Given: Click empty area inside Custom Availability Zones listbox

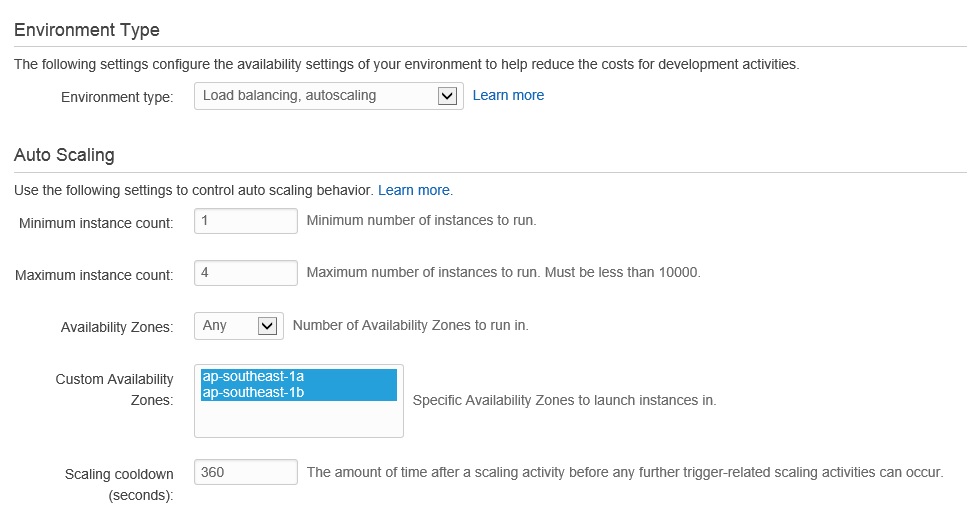Looking at the screenshot, I should coord(298,420).
